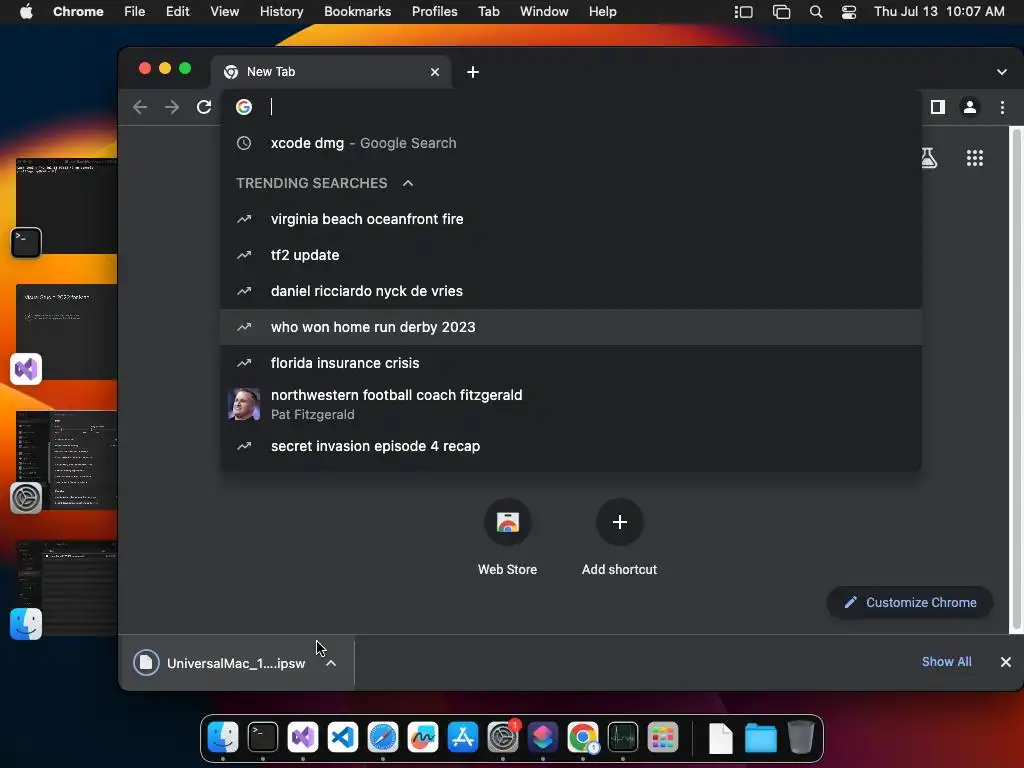Image resolution: width=1024 pixels, height=768 pixels.
Task: Open Spotlight search in menu bar
Action: click(x=816, y=12)
